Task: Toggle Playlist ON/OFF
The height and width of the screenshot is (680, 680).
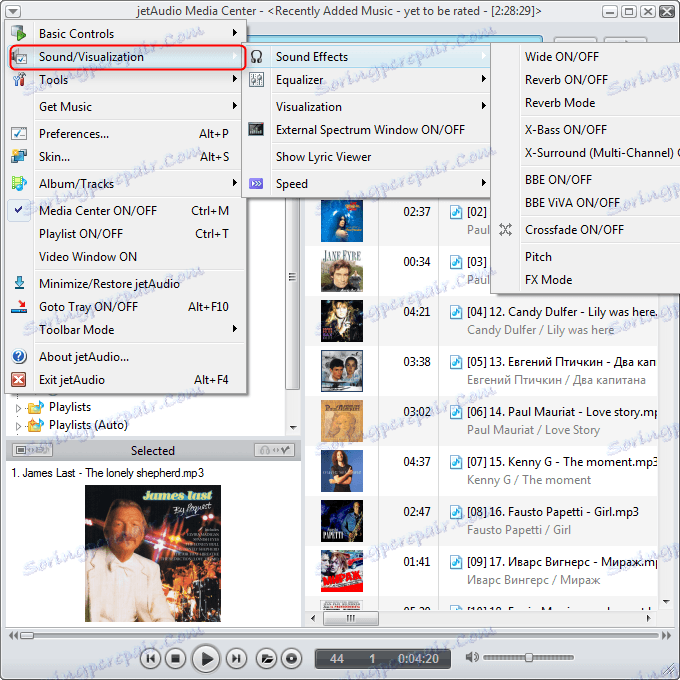Action: tap(126, 234)
